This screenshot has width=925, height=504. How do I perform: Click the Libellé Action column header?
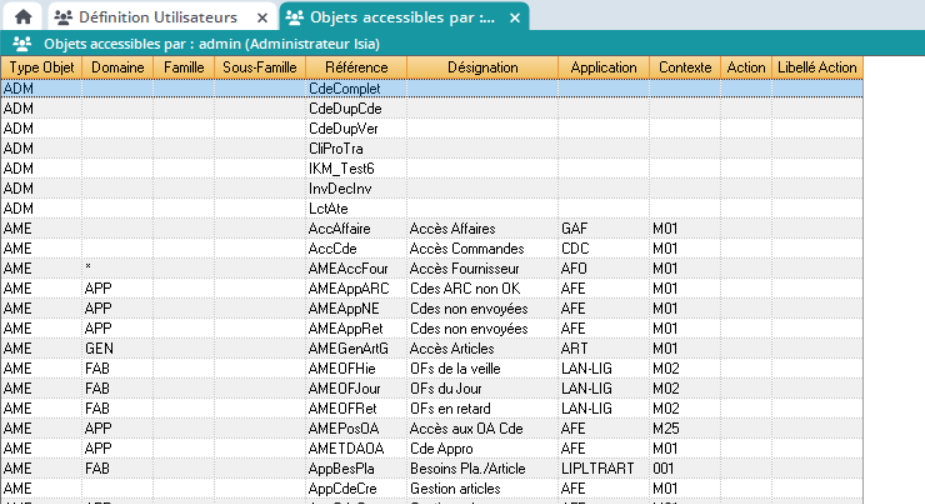click(x=816, y=67)
